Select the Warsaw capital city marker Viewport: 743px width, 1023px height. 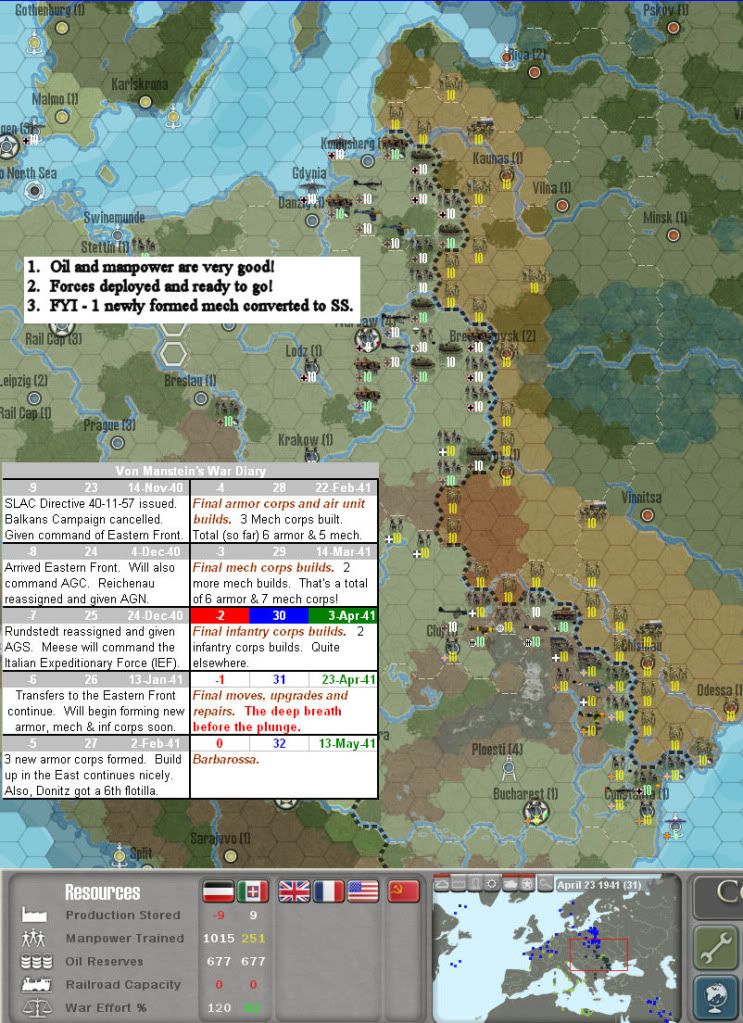(x=367, y=339)
